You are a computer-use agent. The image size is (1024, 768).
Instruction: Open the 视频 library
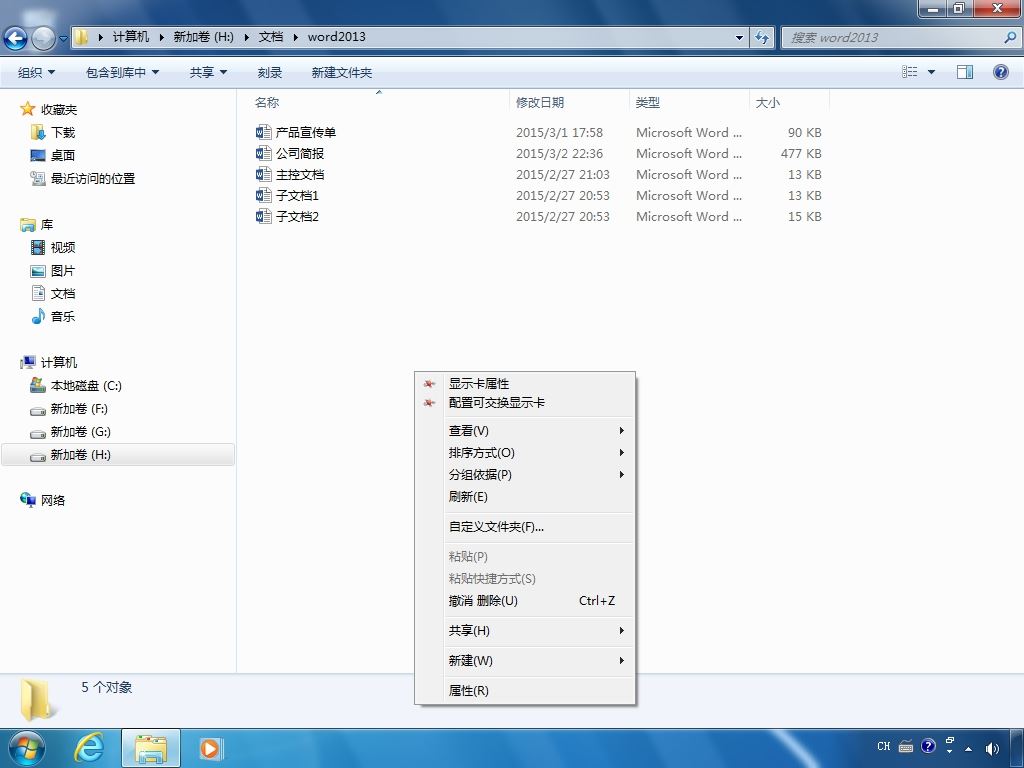(x=54, y=248)
